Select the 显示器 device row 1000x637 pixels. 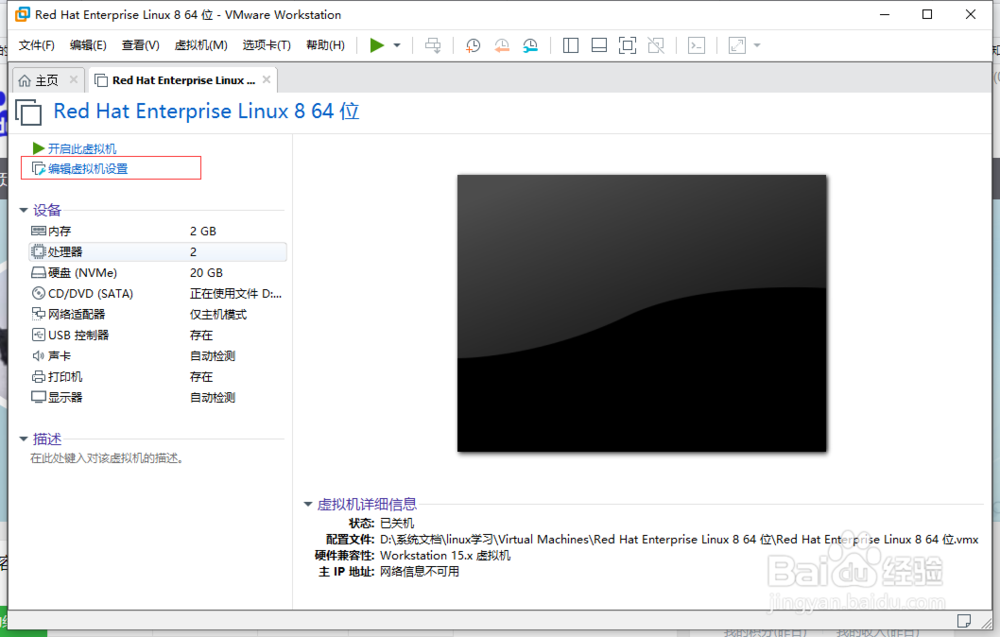pyautogui.click(x=158, y=397)
